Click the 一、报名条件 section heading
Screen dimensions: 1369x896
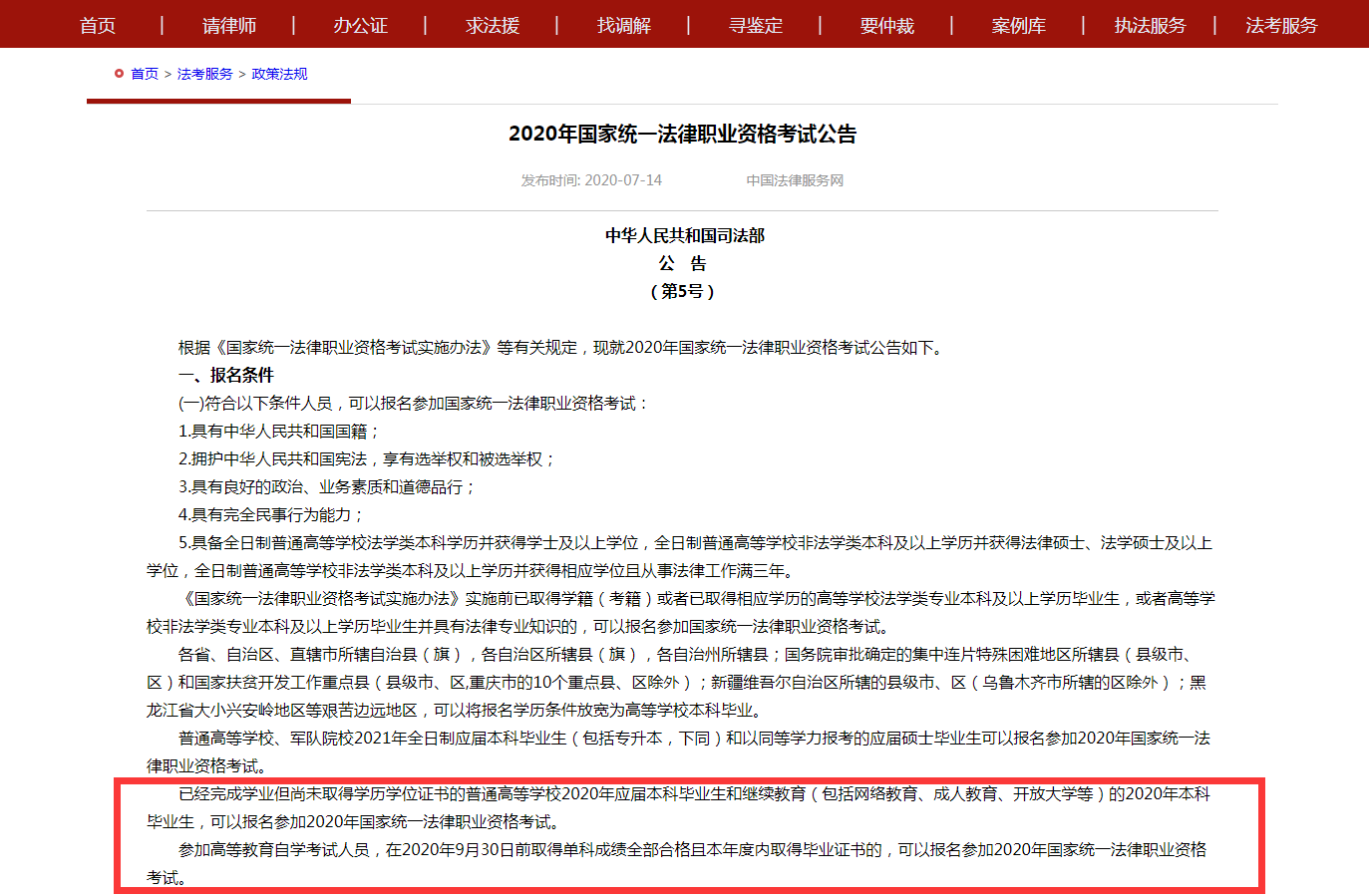225,375
